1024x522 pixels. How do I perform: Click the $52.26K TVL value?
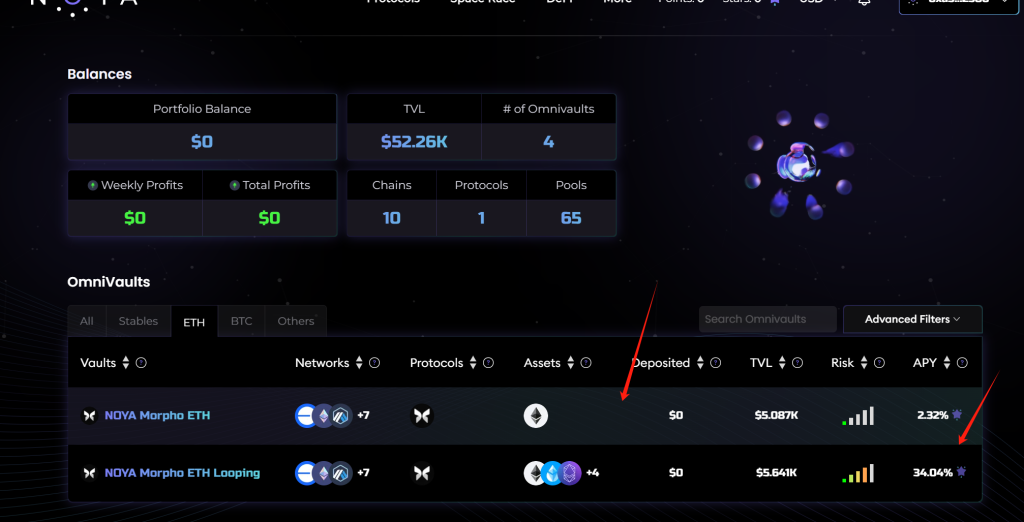pos(414,142)
